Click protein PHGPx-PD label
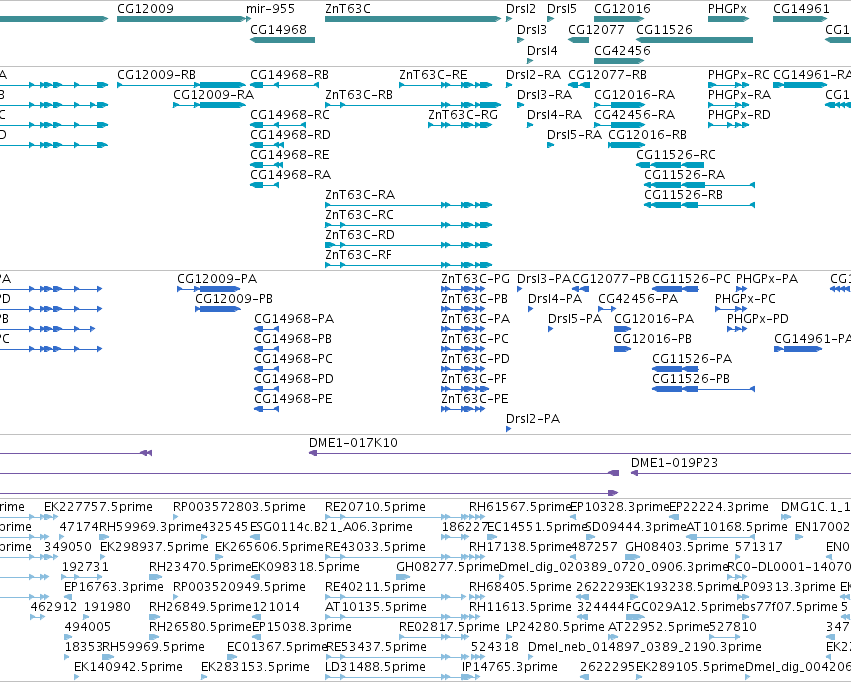This screenshot has width=851, height=682. pyautogui.click(x=758, y=319)
